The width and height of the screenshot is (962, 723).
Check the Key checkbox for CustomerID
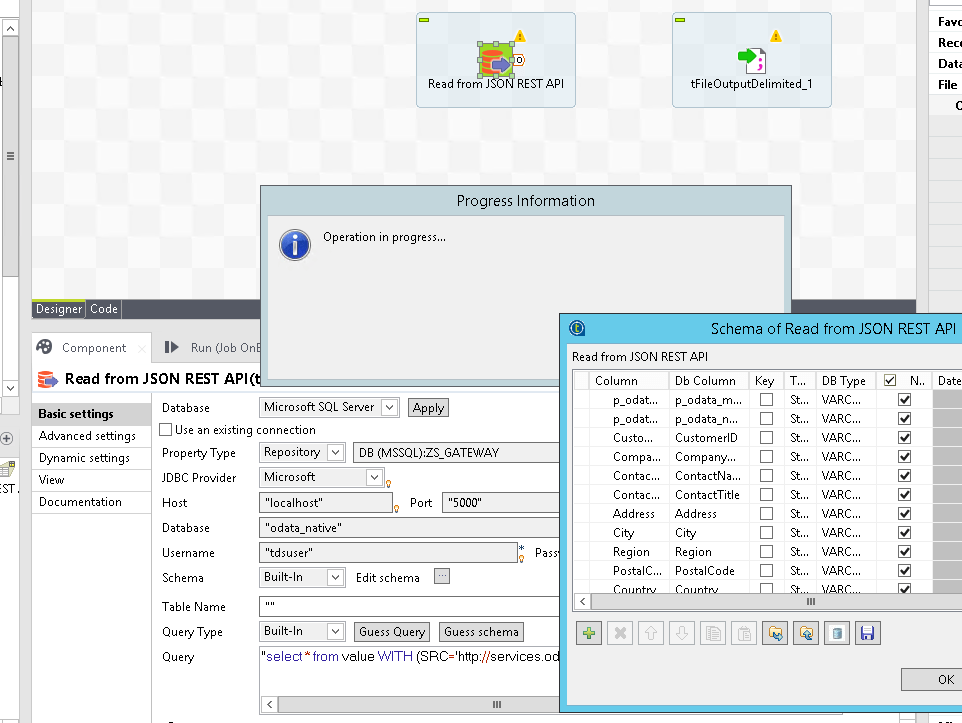point(765,437)
